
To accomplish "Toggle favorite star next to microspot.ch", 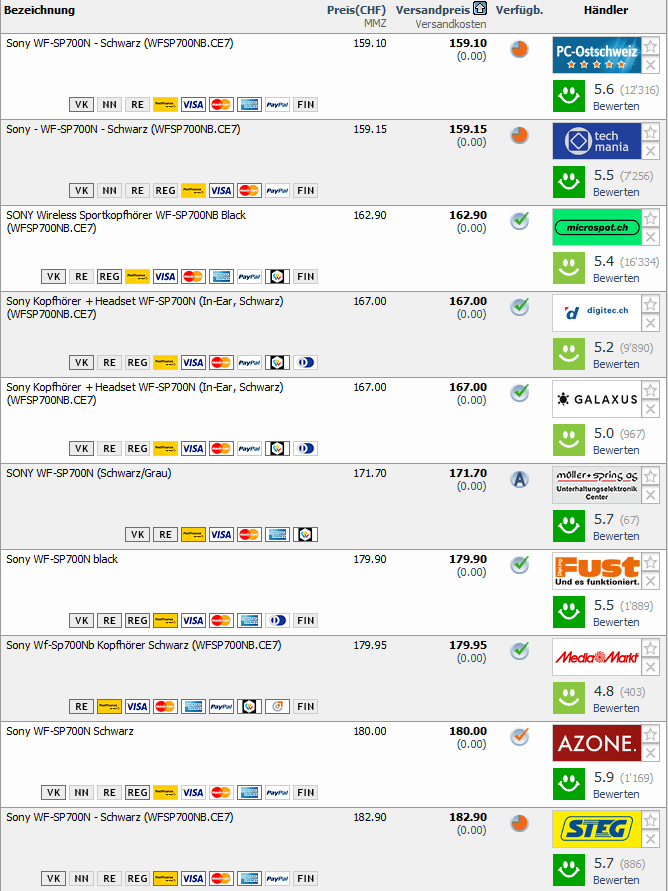I will tap(651, 219).
